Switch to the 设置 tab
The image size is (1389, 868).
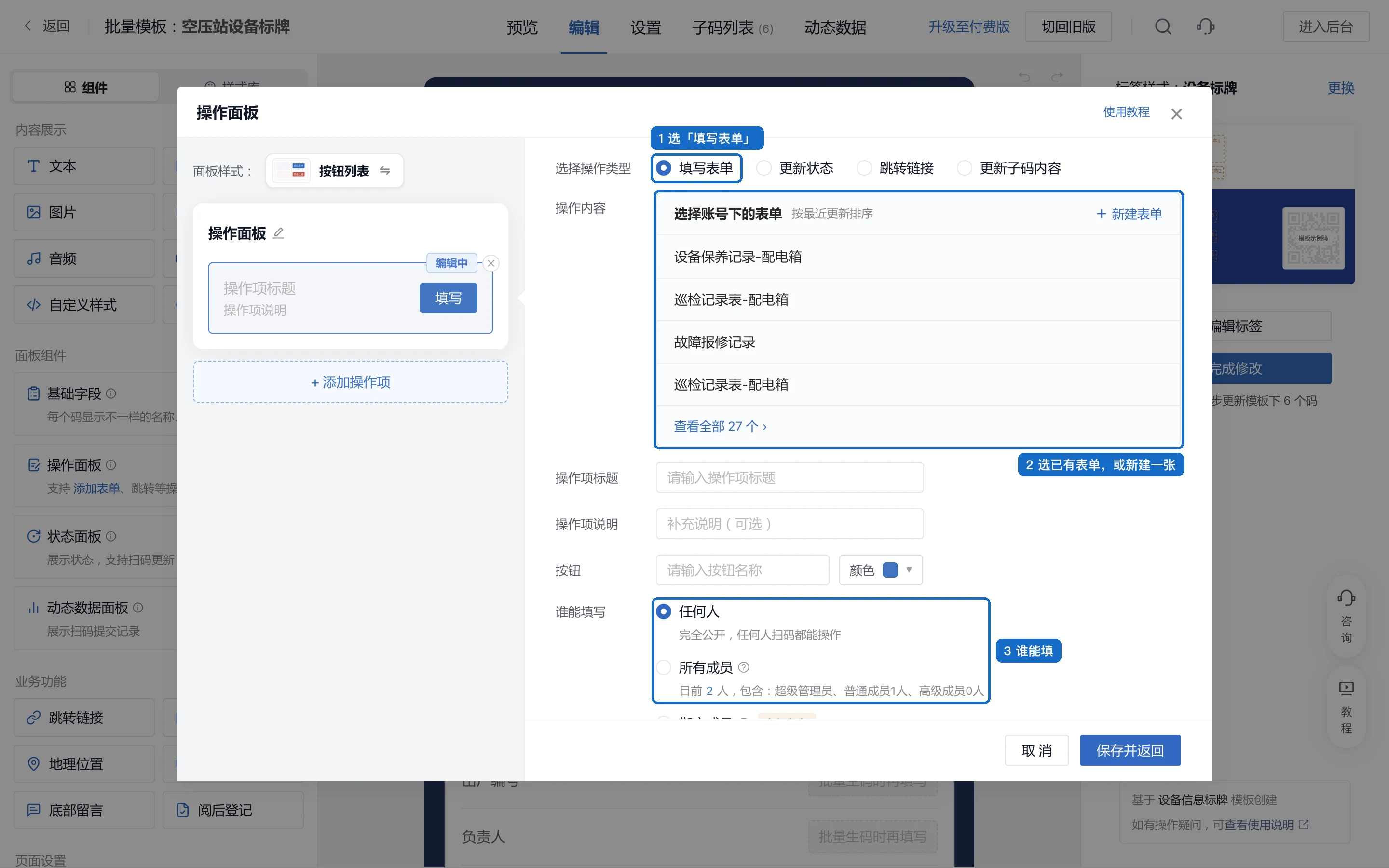tap(646, 27)
